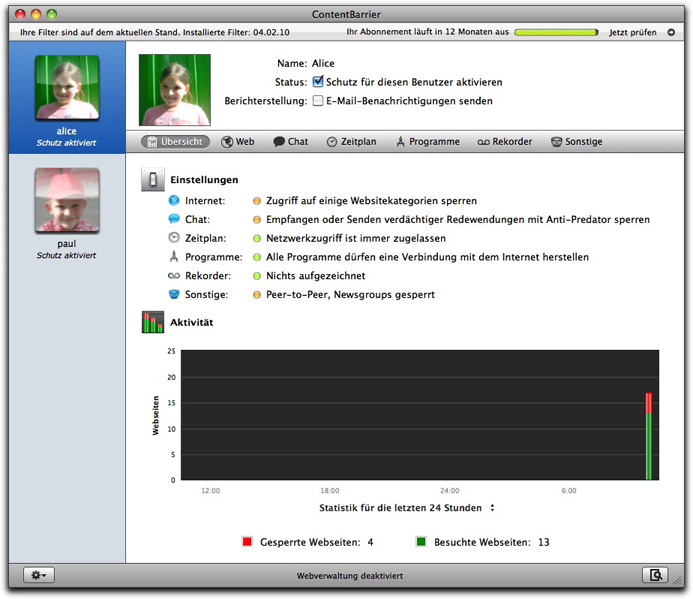This screenshot has width=693, height=599.
Task: Click 'Netzwerkzugriff ist immer zugelassen' text
Action: 356,238
